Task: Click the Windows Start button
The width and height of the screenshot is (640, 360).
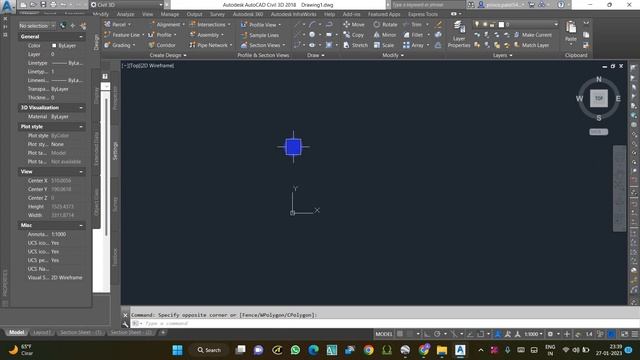Action: point(178,350)
